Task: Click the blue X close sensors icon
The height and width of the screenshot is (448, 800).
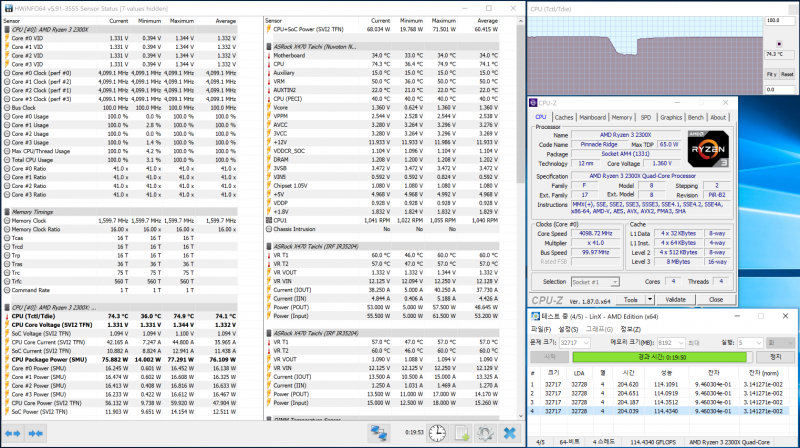Action: pos(509,433)
